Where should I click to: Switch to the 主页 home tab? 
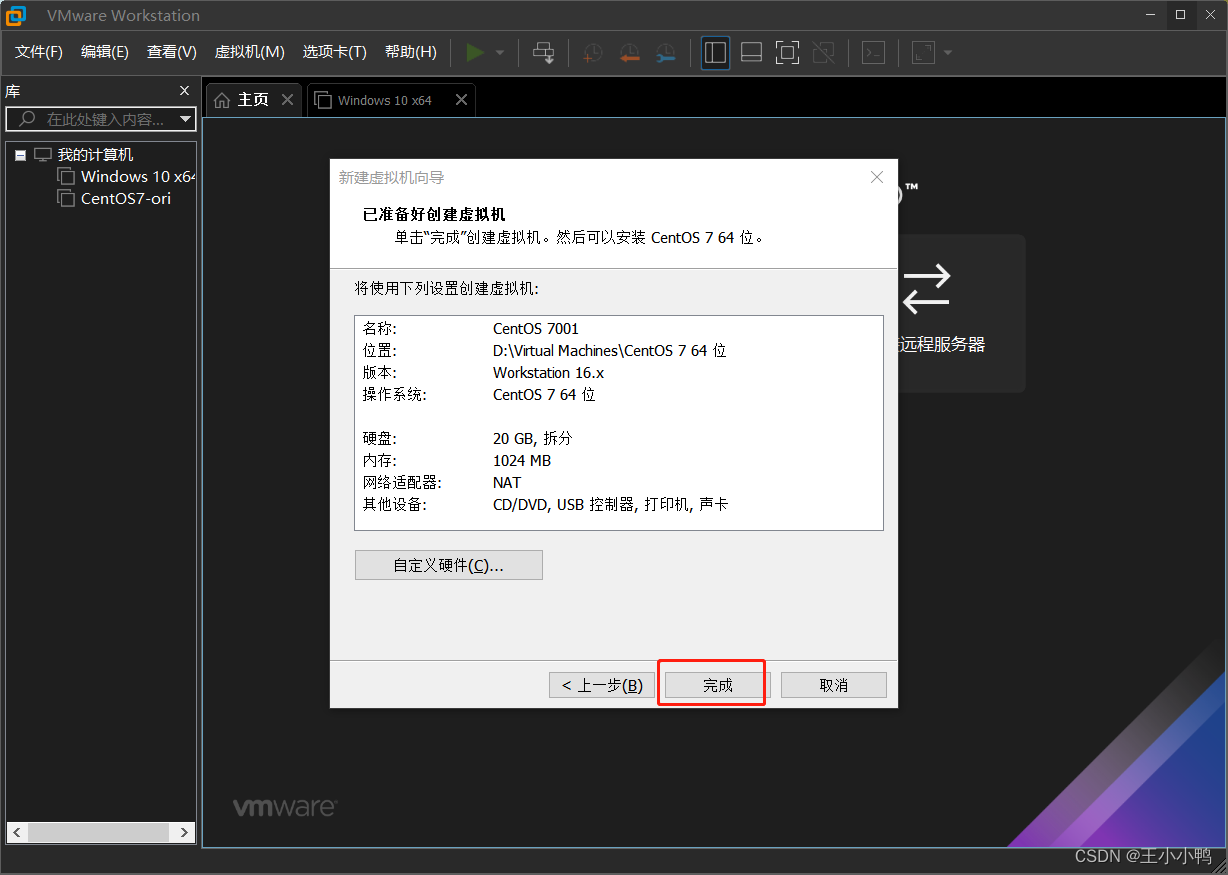pos(253,100)
